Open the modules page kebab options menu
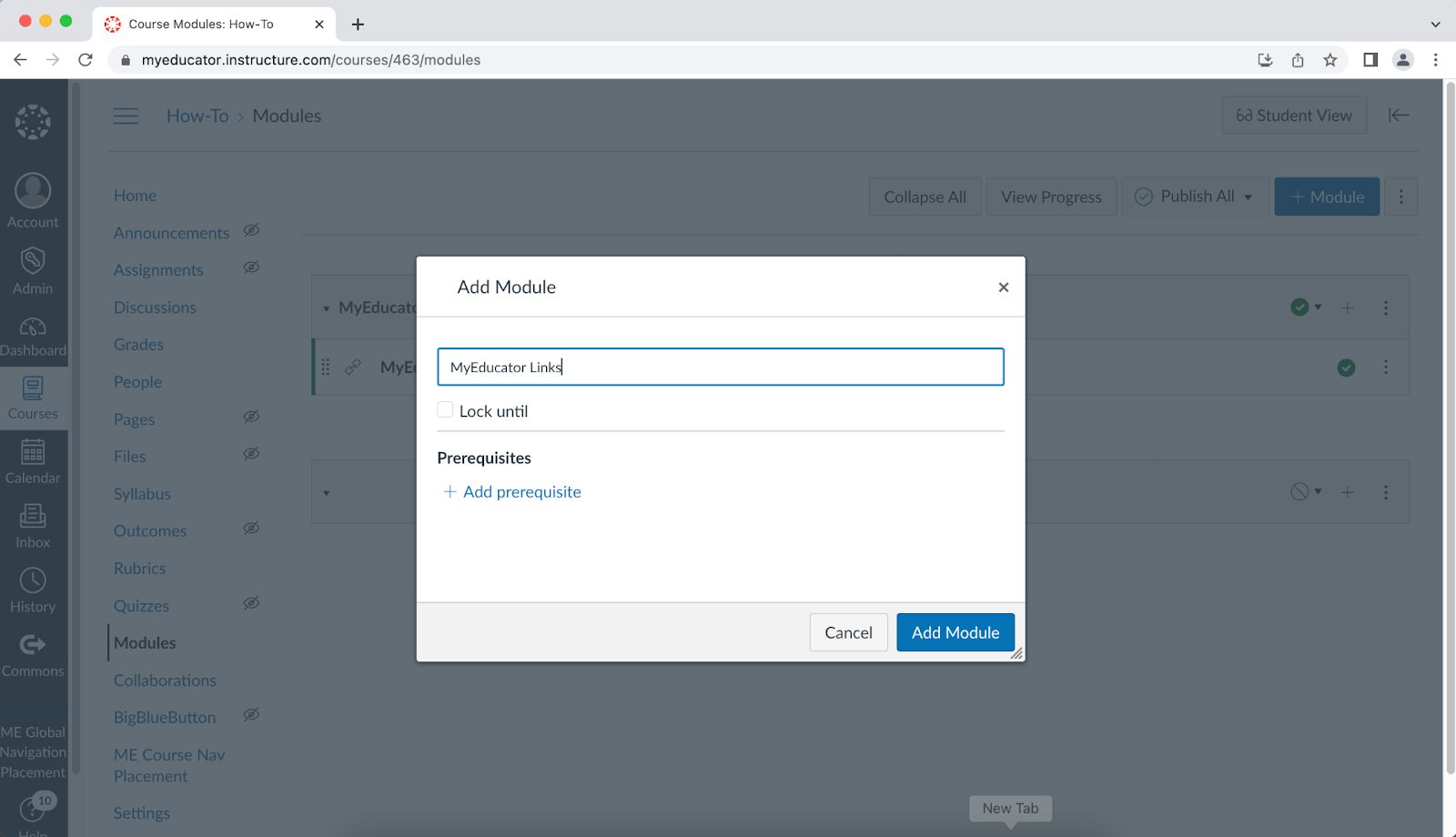 [x=1401, y=197]
